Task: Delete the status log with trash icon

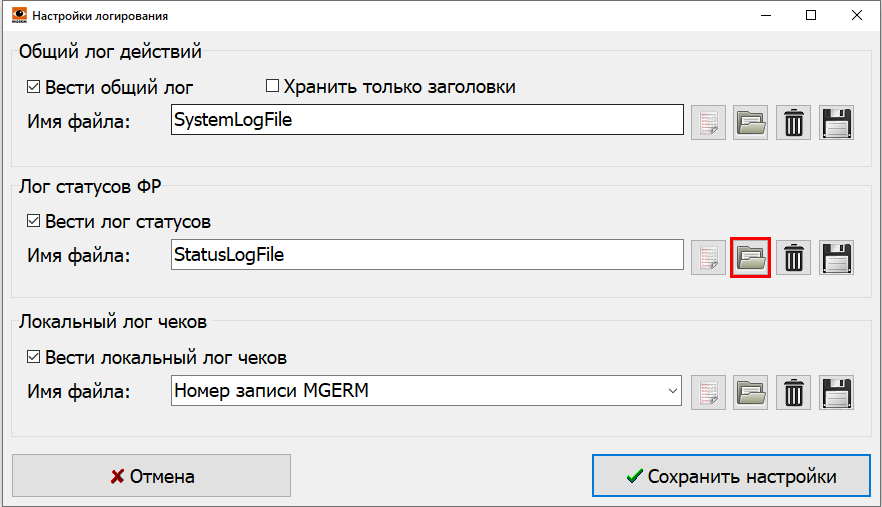Action: coord(794,257)
